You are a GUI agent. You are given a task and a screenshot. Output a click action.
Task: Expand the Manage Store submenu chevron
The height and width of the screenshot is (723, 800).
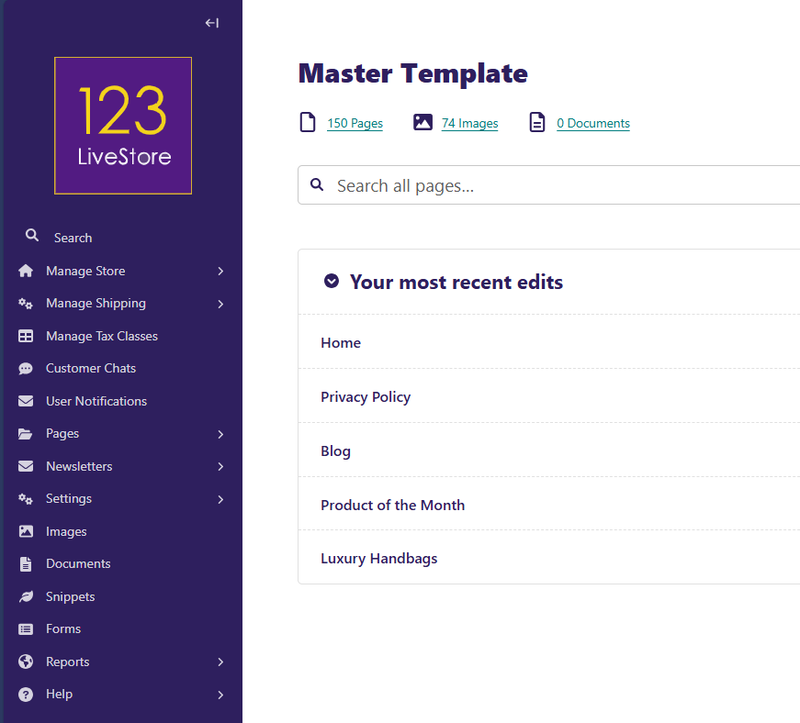click(220, 271)
